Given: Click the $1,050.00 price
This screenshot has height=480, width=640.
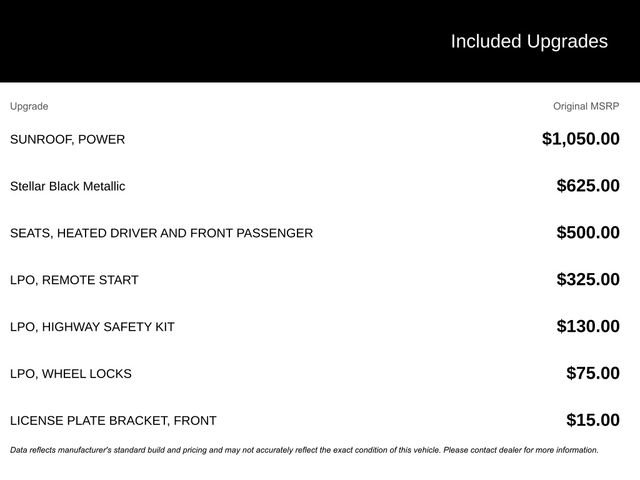Looking at the screenshot, I should coord(581,139).
